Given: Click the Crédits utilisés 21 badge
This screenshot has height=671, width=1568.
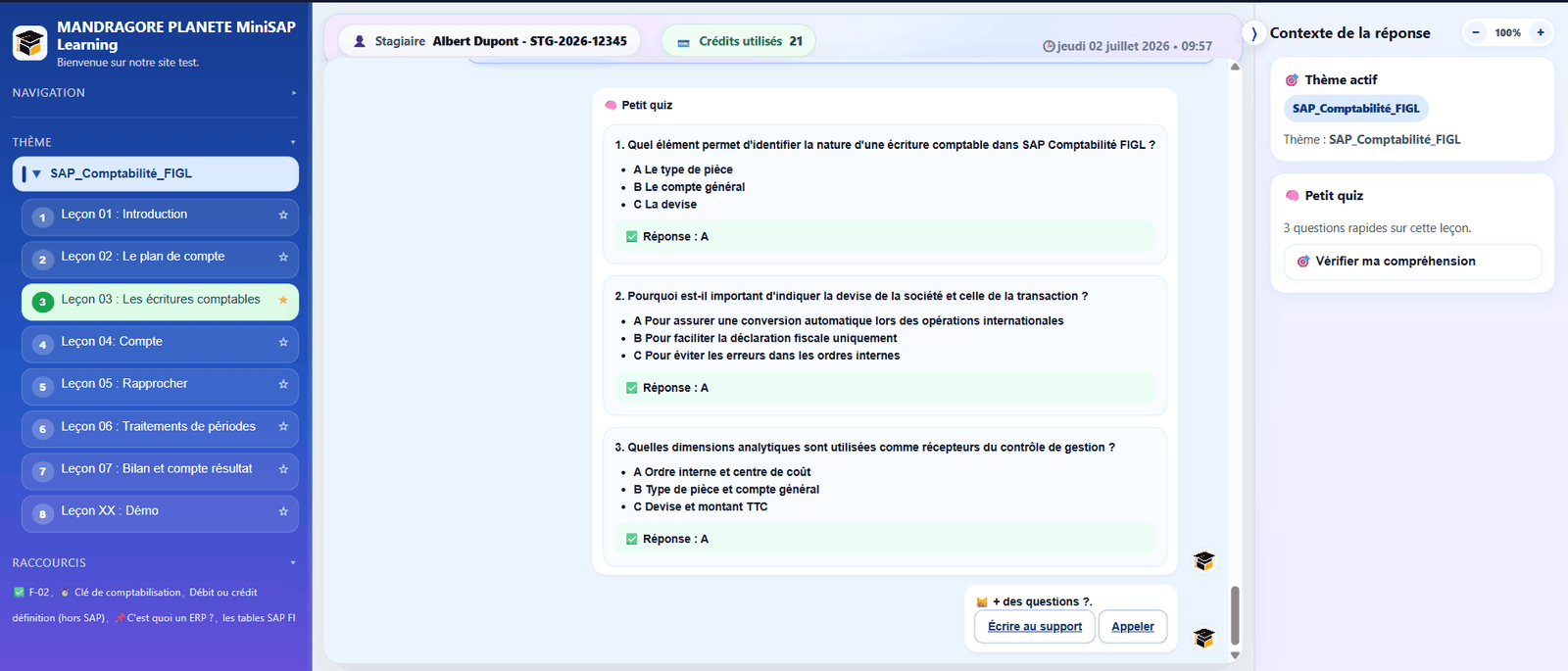Looking at the screenshot, I should point(739,41).
